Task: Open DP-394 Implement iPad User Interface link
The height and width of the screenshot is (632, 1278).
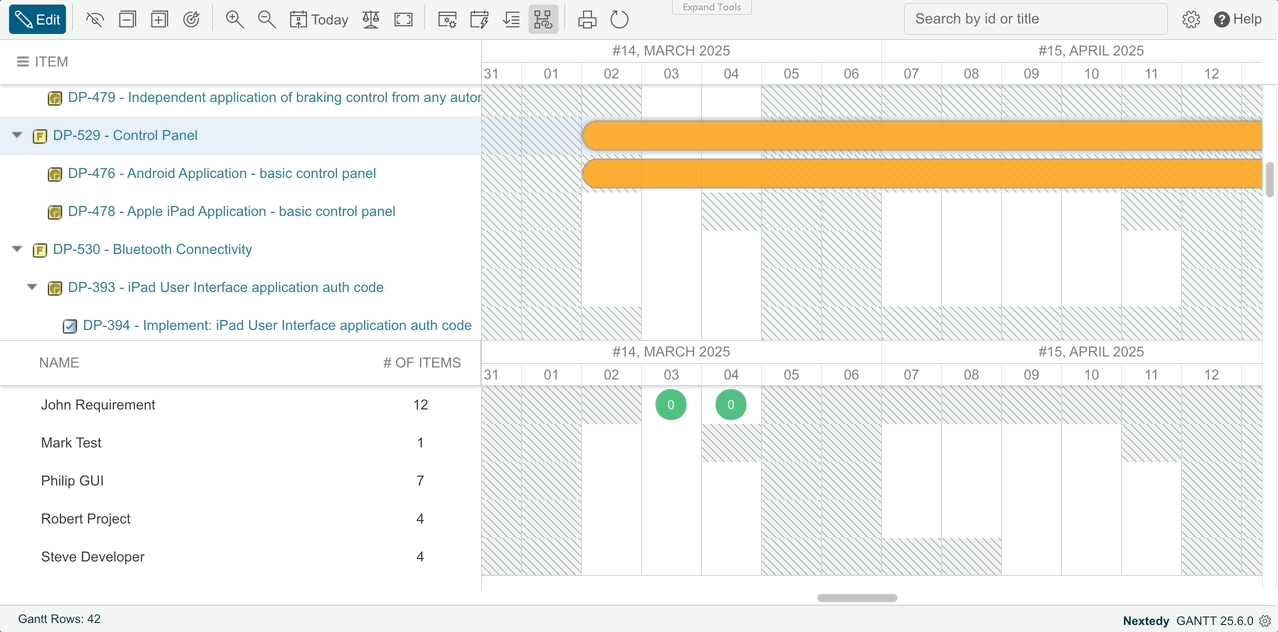Action: coord(277,326)
